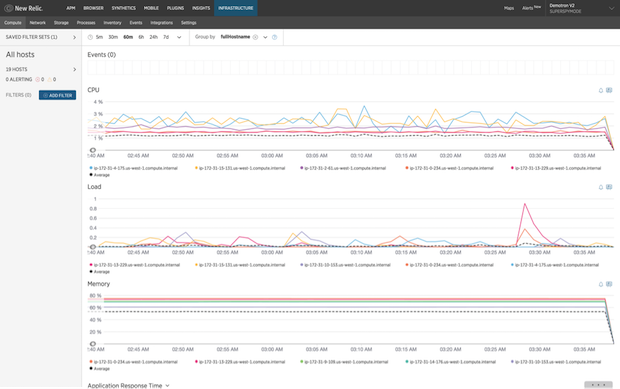The height and width of the screenshot is (389, 620).
Task: Set time range to 60m
Action: coord(128,37)
